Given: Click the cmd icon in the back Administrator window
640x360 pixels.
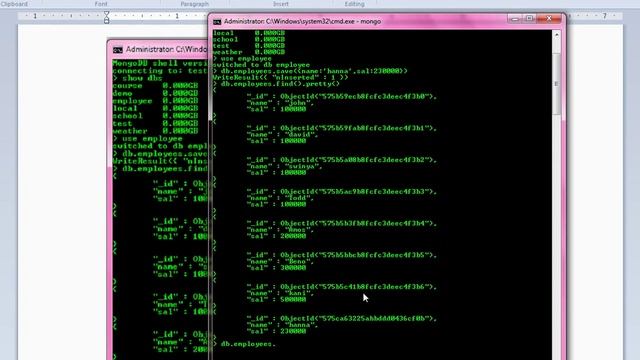Looking at the screenshot, I should coord(118,50).
